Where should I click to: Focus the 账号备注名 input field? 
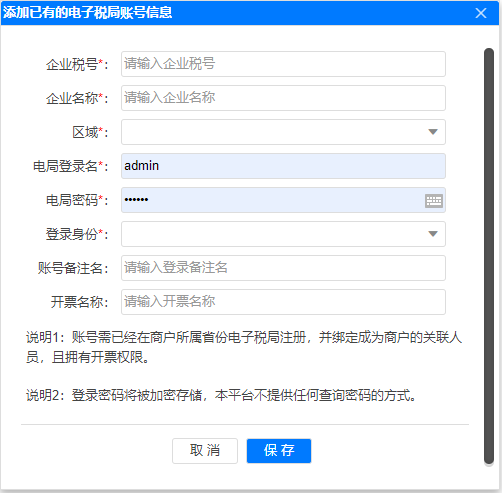pyautogui.click(x=283, y=268)
